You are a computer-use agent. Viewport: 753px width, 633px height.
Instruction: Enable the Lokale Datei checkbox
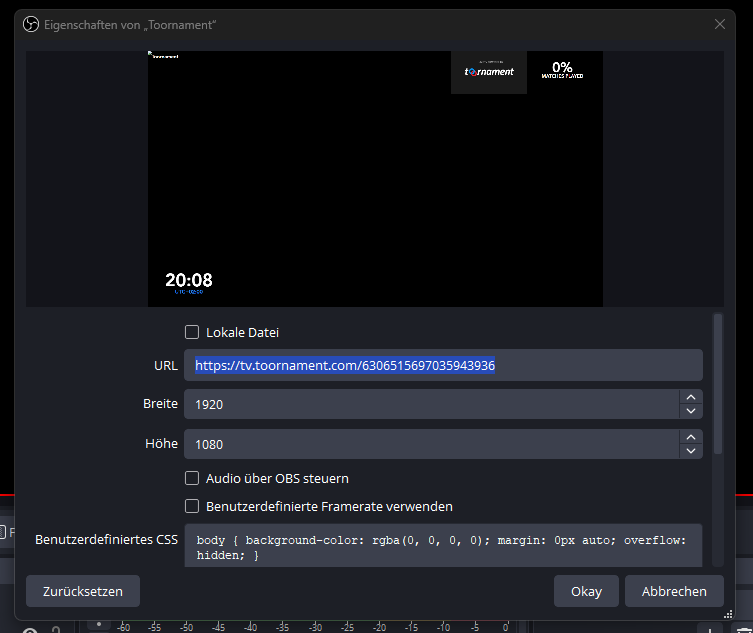192,332
